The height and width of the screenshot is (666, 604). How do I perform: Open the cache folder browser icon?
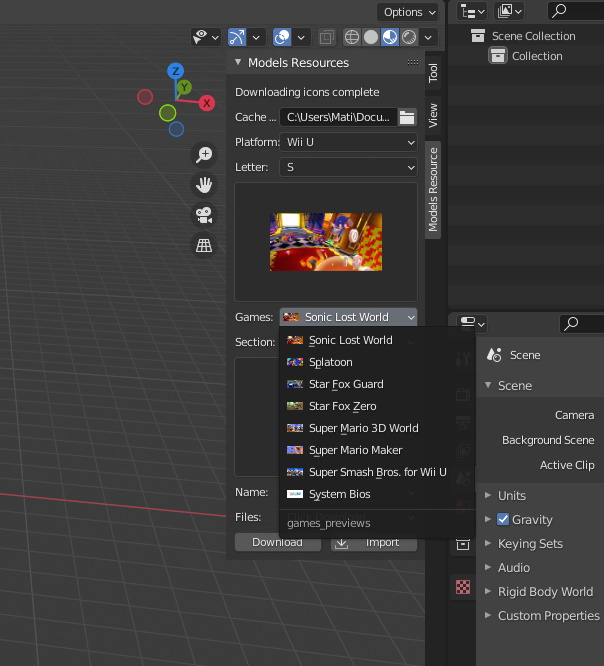pyautogui.click(x=407, y=117)
